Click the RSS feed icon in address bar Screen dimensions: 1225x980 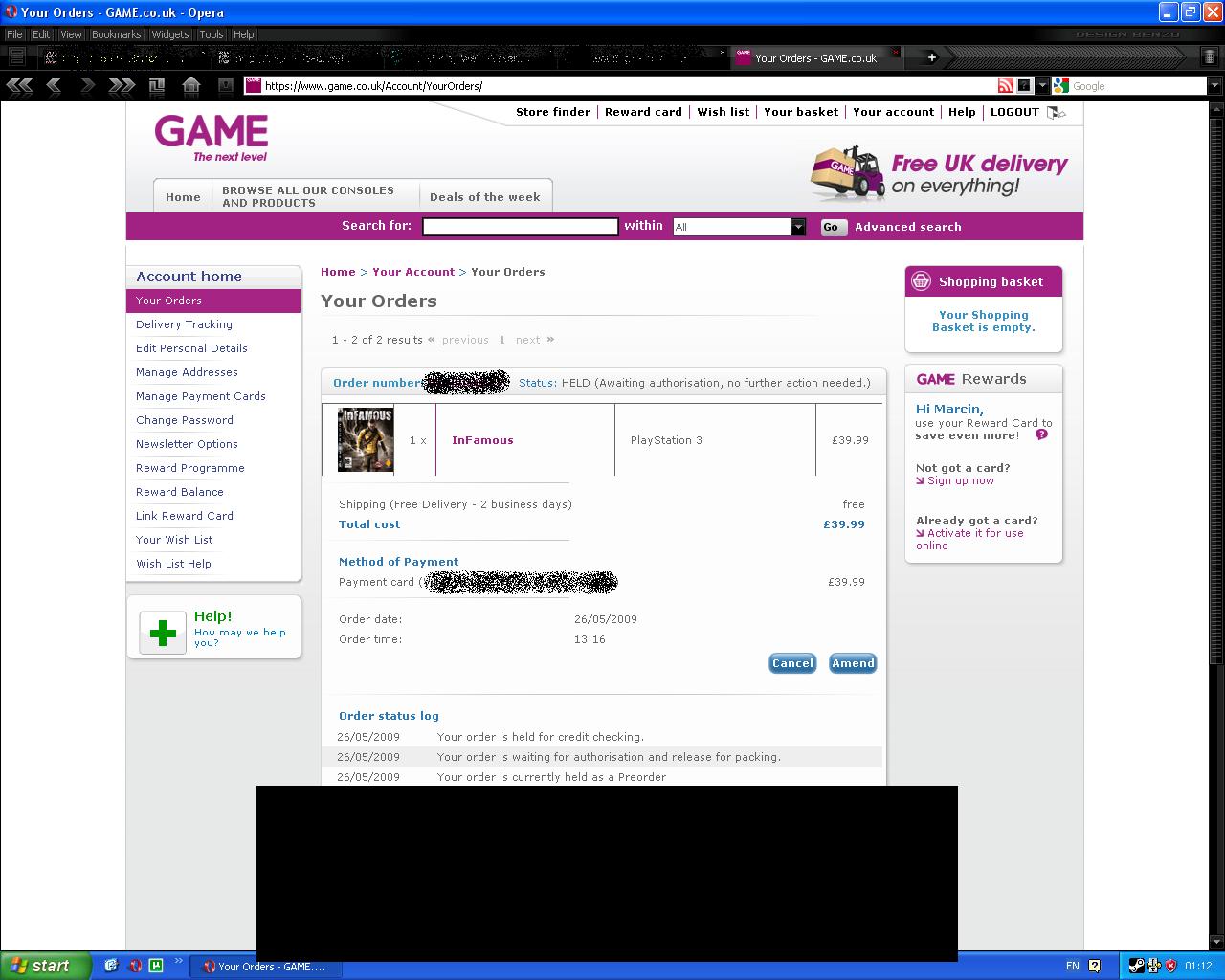pyautogui.click(x=1005, y=86)
